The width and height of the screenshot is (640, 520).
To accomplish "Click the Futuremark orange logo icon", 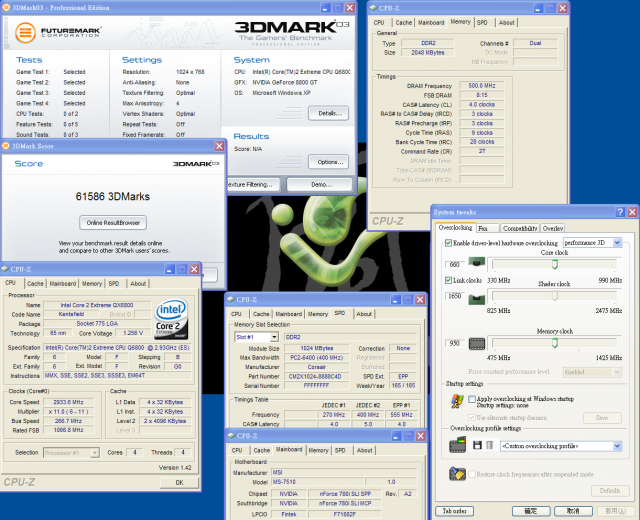I will pos(25,33).
